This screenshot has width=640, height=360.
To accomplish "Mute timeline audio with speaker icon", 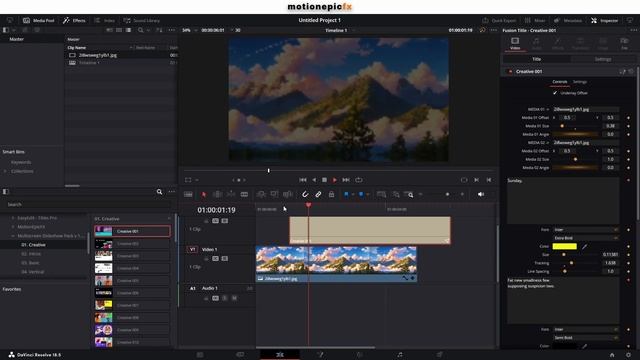I will coord(481,194).
